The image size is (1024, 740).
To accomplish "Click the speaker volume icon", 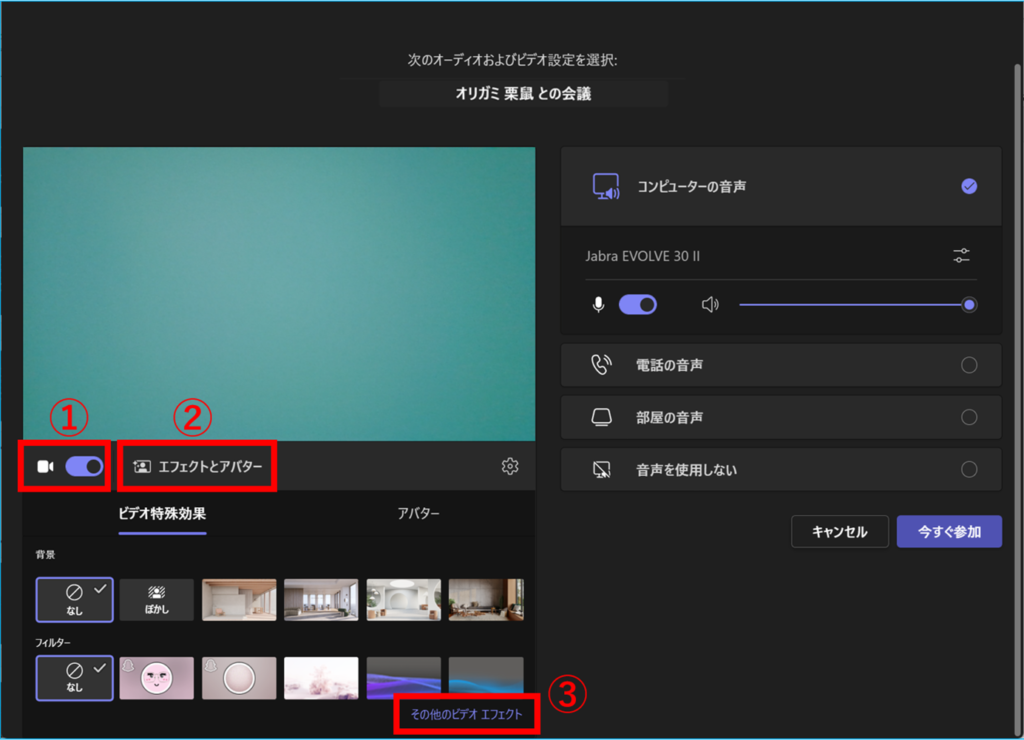I will pyautogui.click(x=710, y=305).
